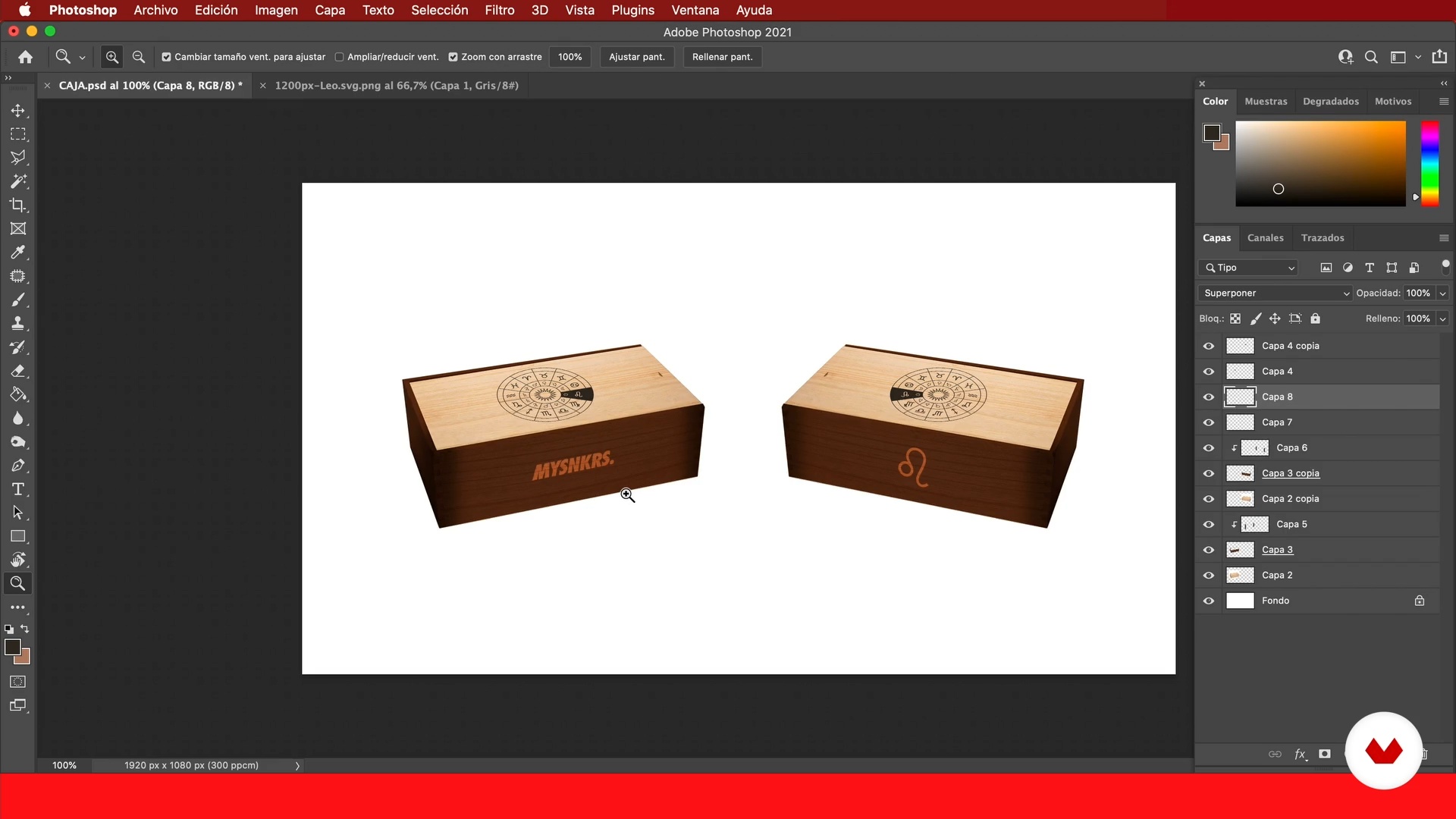Select the Crop tool

pos(18,205)
